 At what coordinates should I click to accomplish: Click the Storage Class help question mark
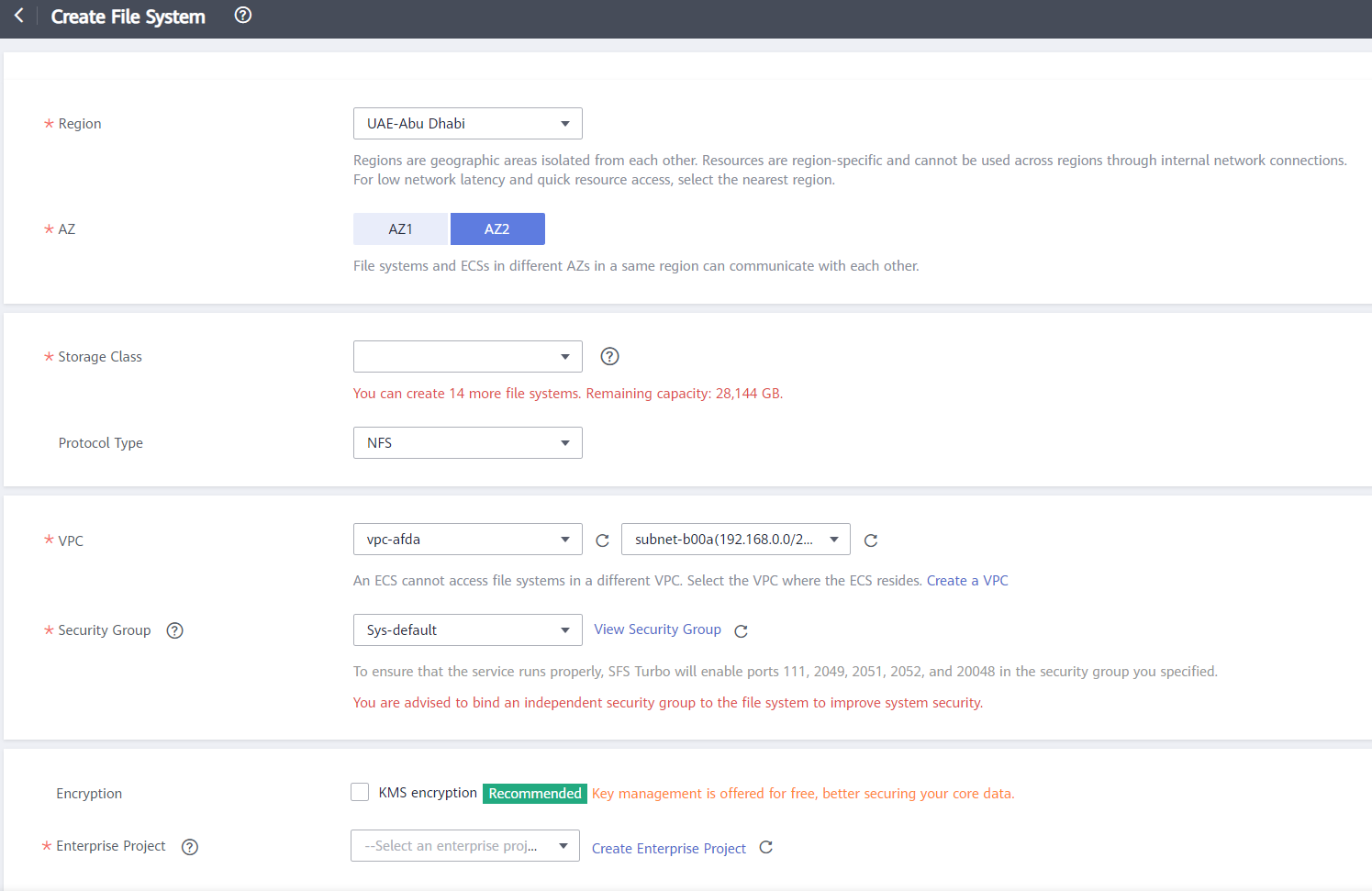(609, 357)
